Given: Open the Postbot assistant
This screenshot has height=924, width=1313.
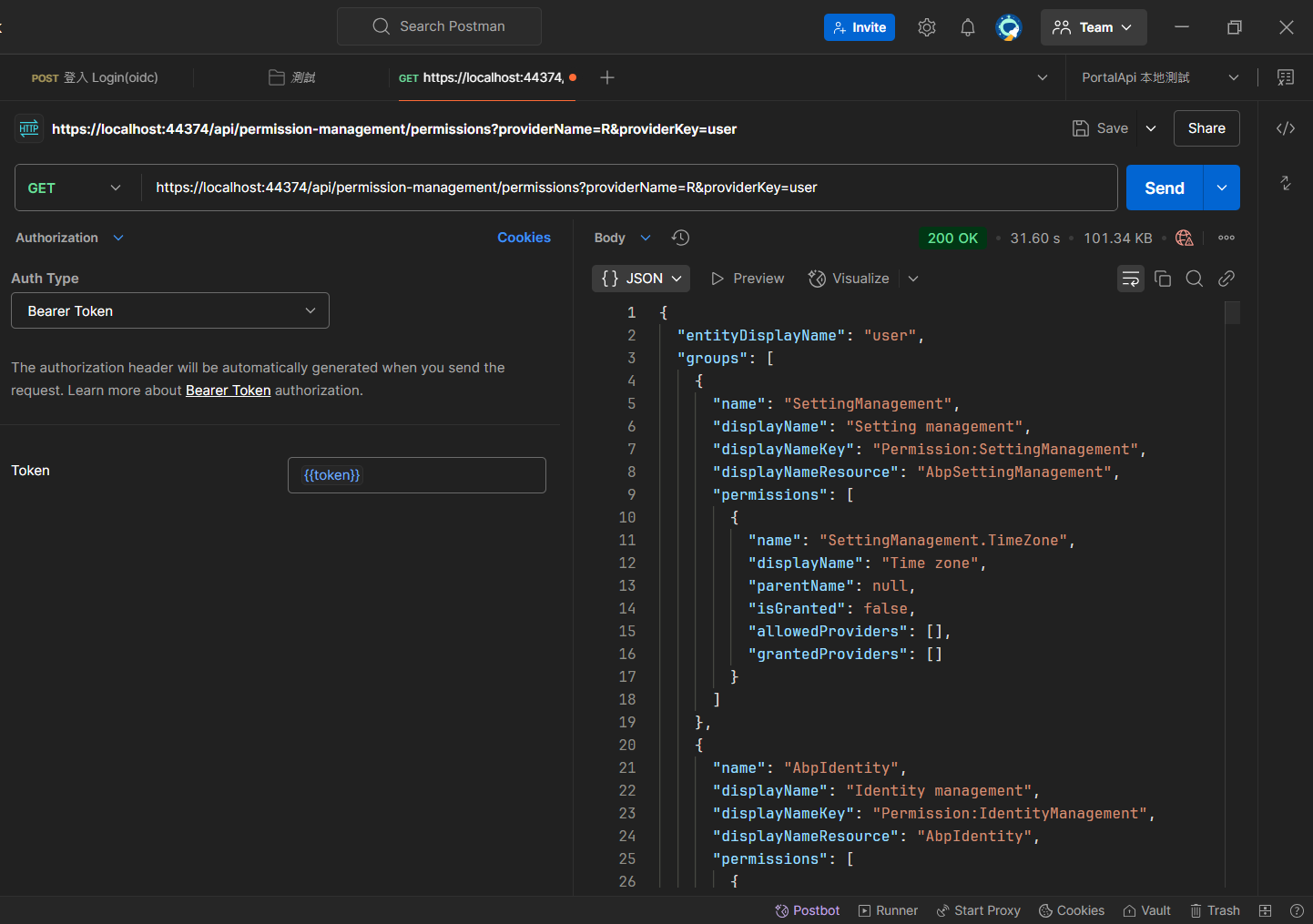Looking at the screenshot, I should [x=807, y=910].
